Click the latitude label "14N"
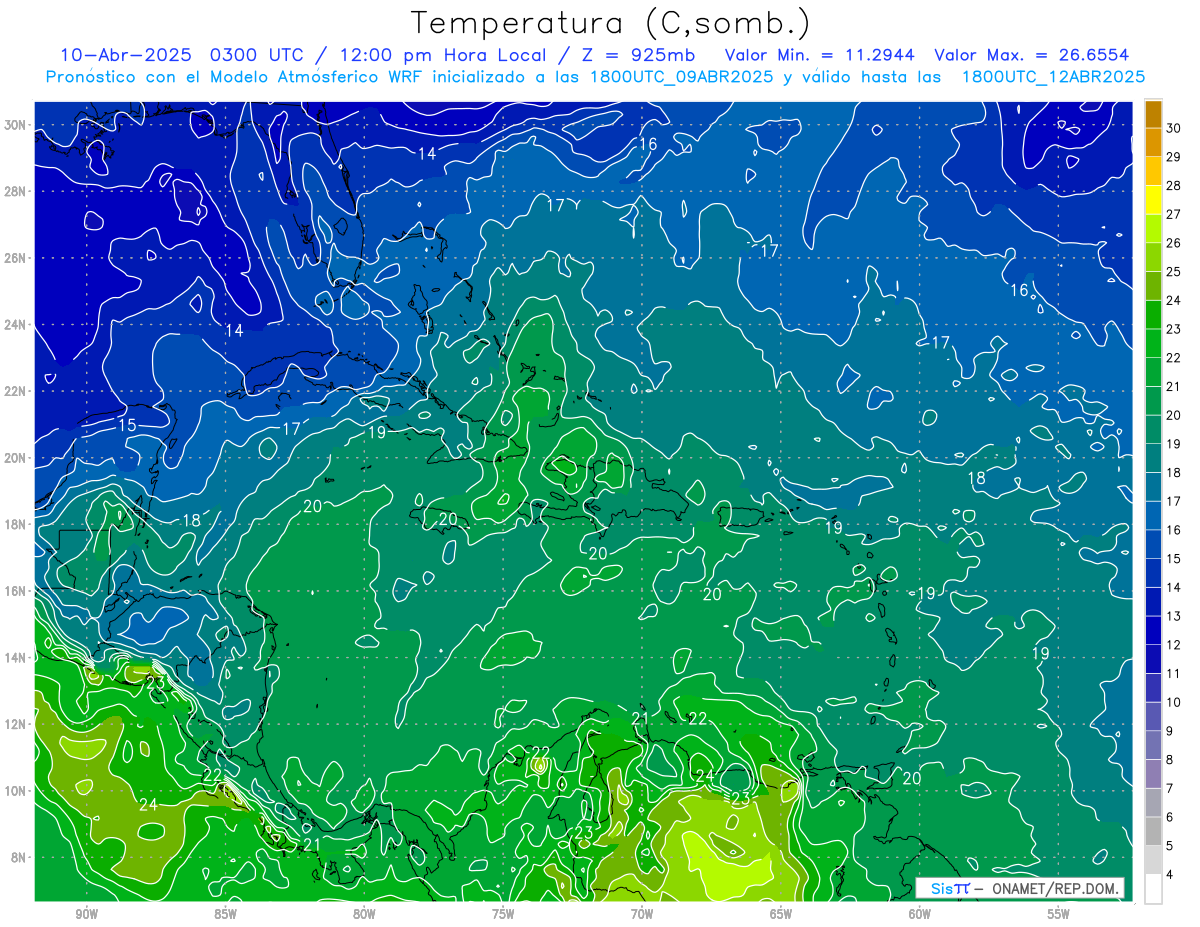The image size is (1200, 927). 17,657
